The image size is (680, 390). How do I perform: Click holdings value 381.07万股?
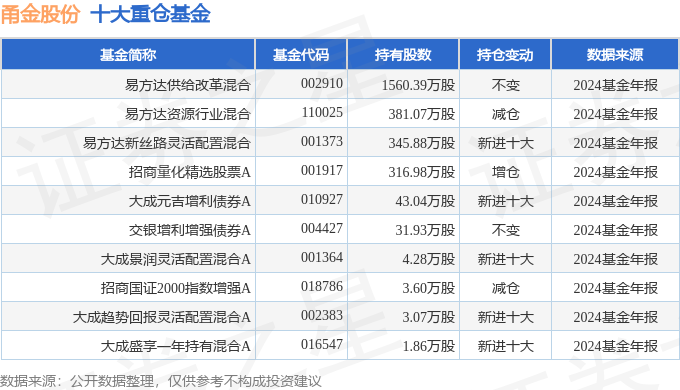coord(422,114)
